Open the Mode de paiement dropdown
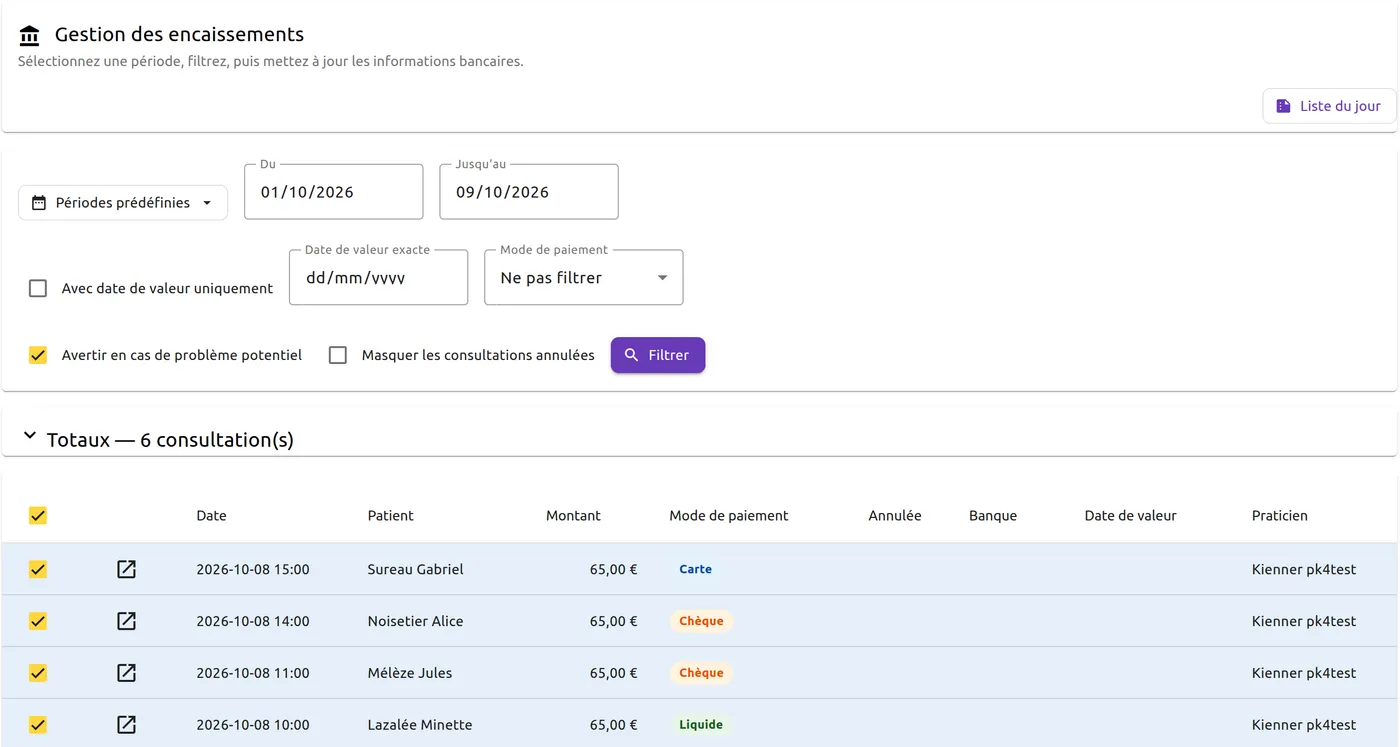Screen dimensions: 1400x747 (x=584, y=278)
